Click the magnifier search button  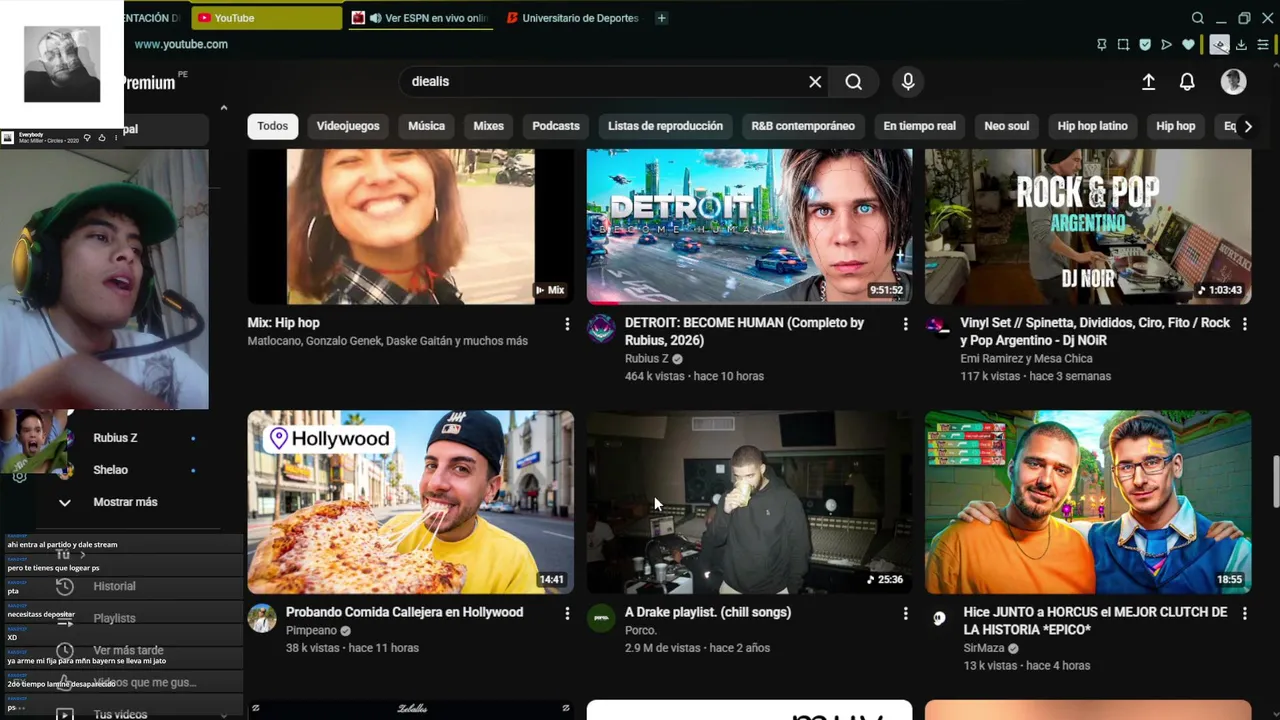[x=853, y=82]
